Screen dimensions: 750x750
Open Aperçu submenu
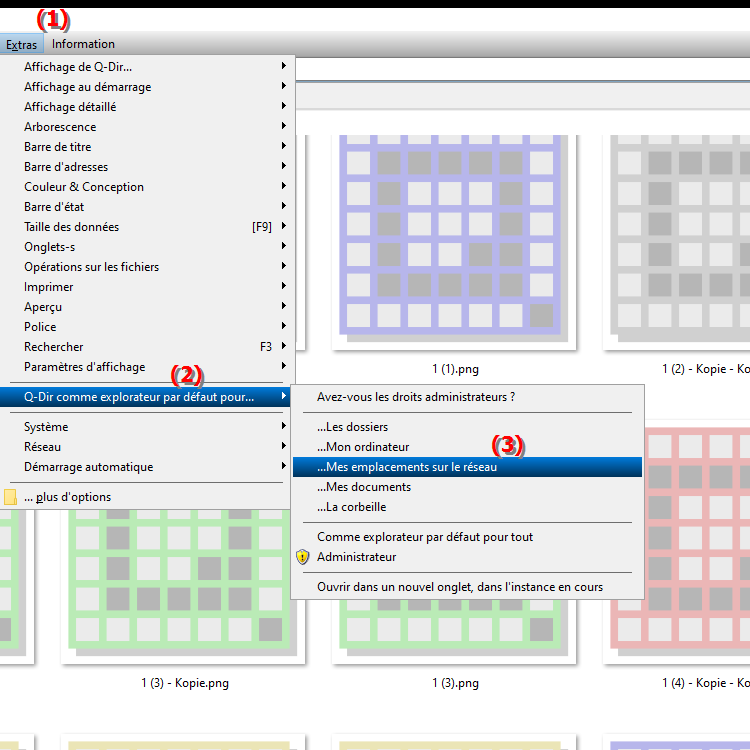[146, 307]
